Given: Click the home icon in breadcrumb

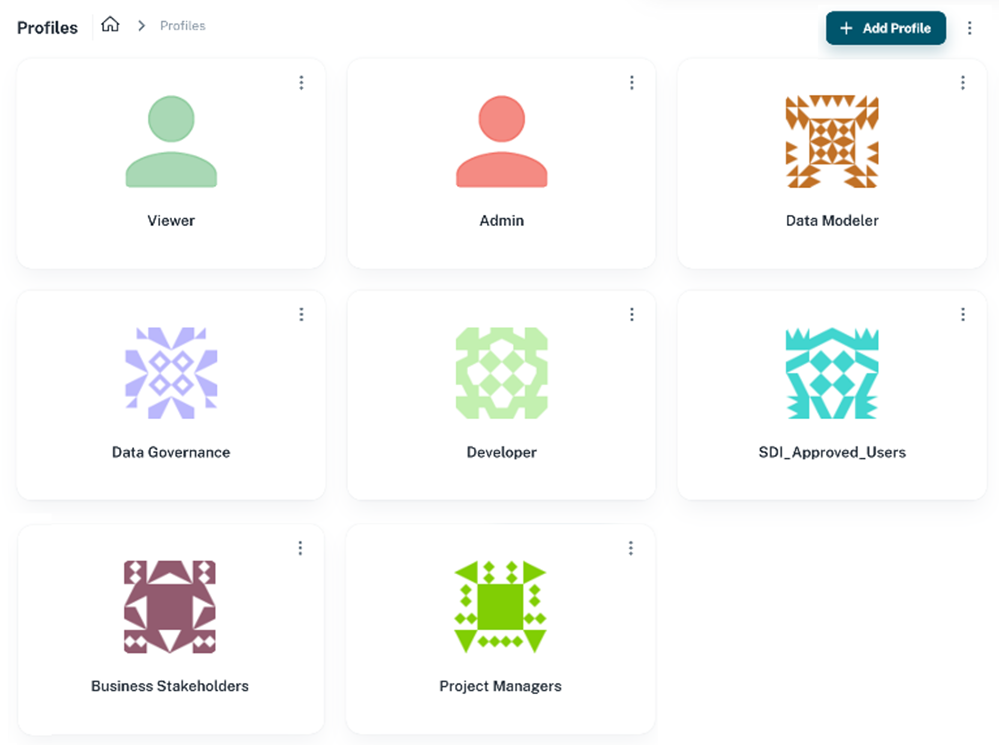Looking at the screenshot, I should coord(110,25).
